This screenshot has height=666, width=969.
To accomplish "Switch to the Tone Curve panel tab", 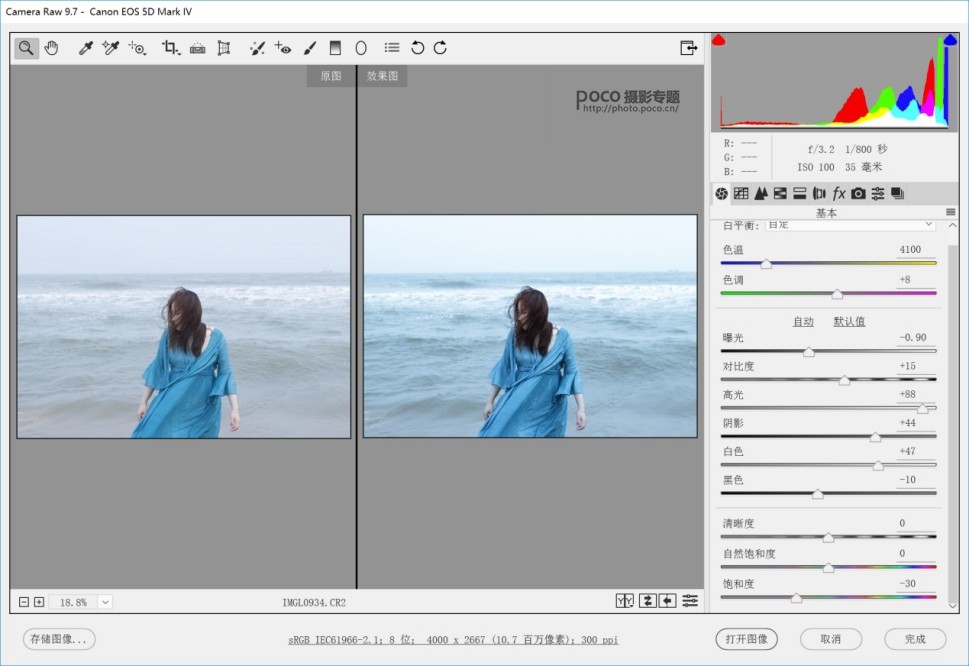I will tap(741, 193).
